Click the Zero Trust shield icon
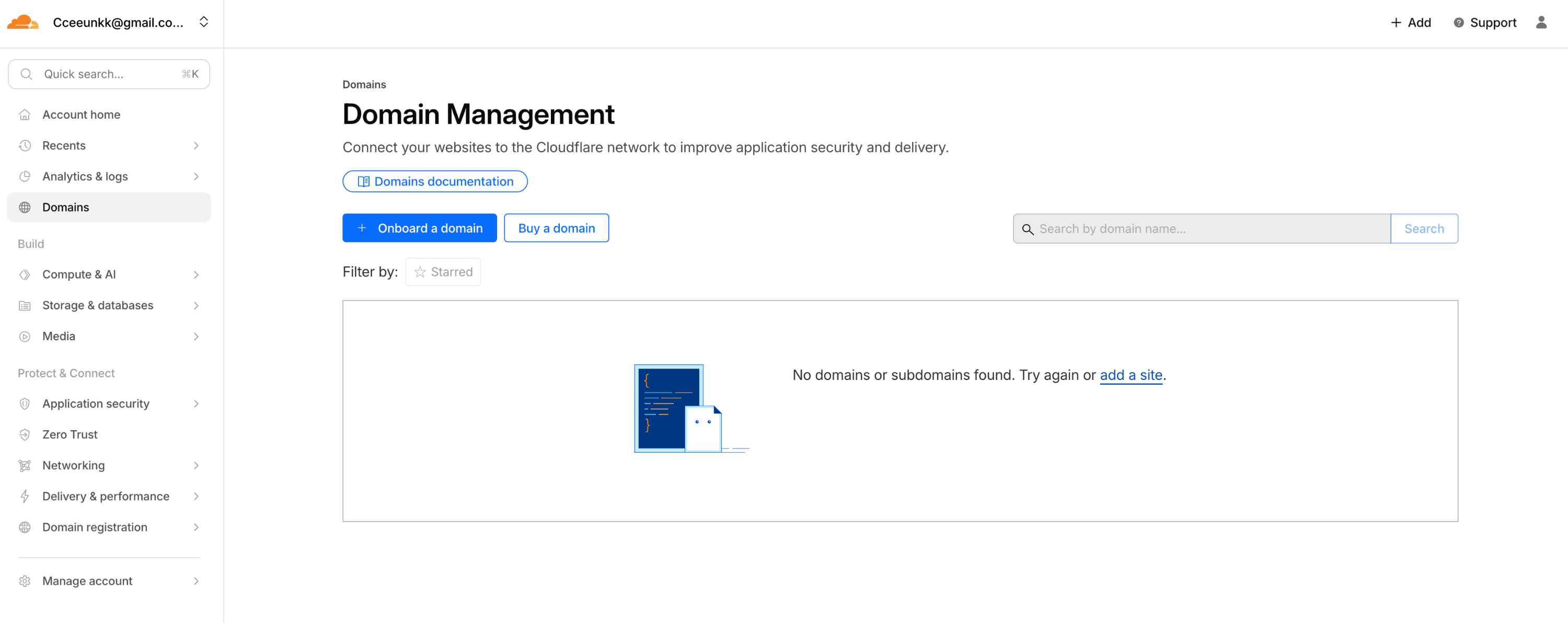1568x623 pixels. pos(25,434)
